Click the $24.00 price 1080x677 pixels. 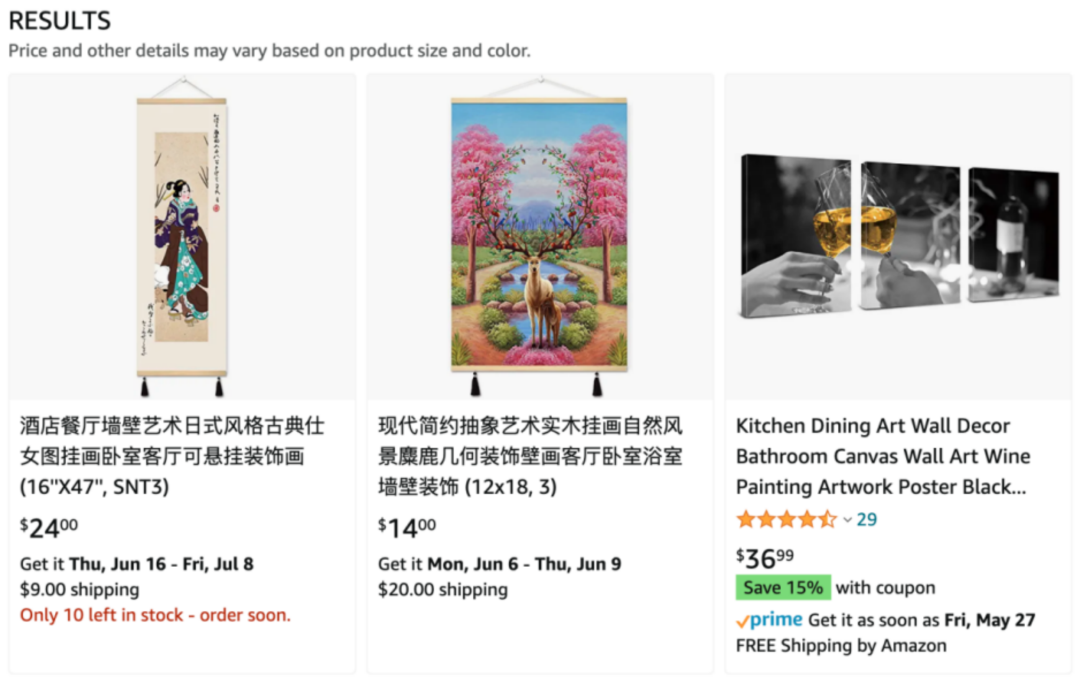pos(49,528)
